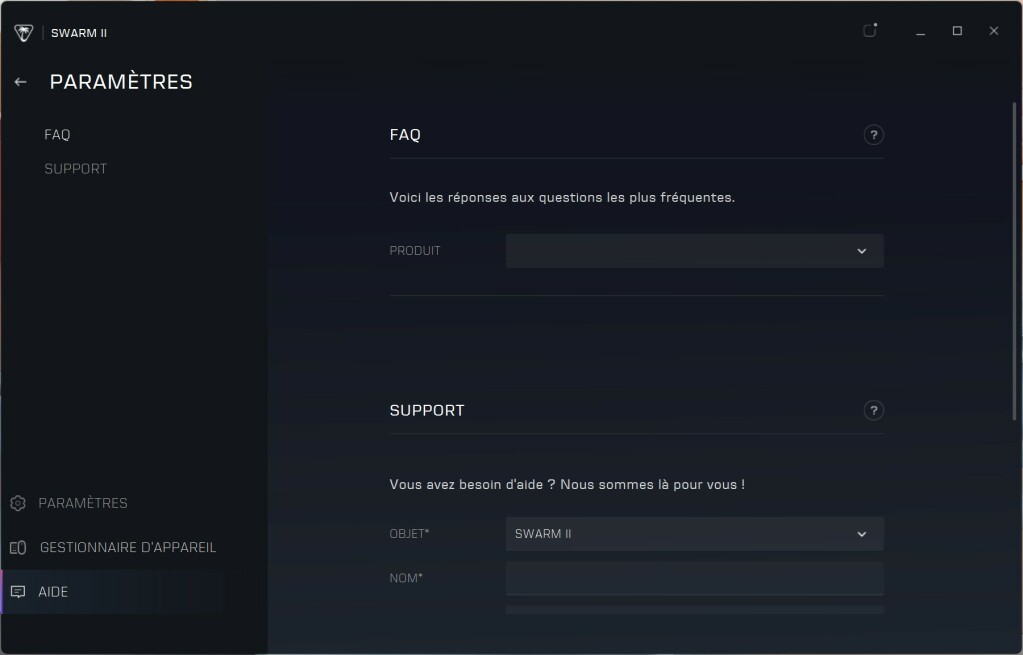Click the OBJET* label
This screenshot has height=655, width=1023.
pos(409,534)
